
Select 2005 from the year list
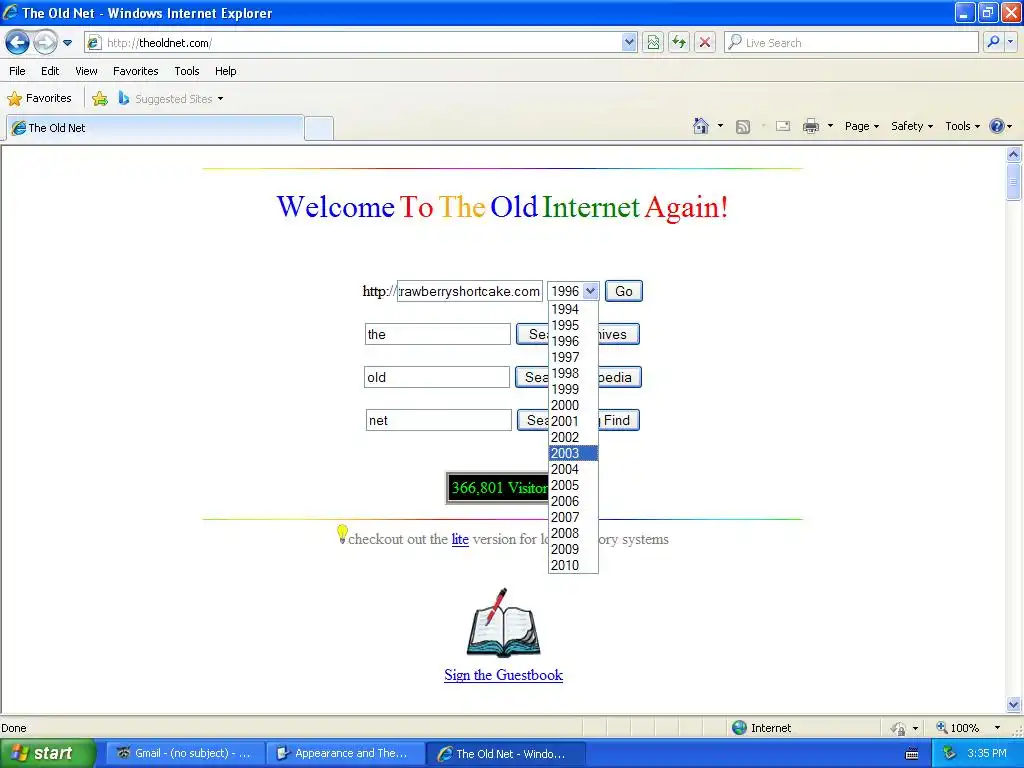[573, 485]
